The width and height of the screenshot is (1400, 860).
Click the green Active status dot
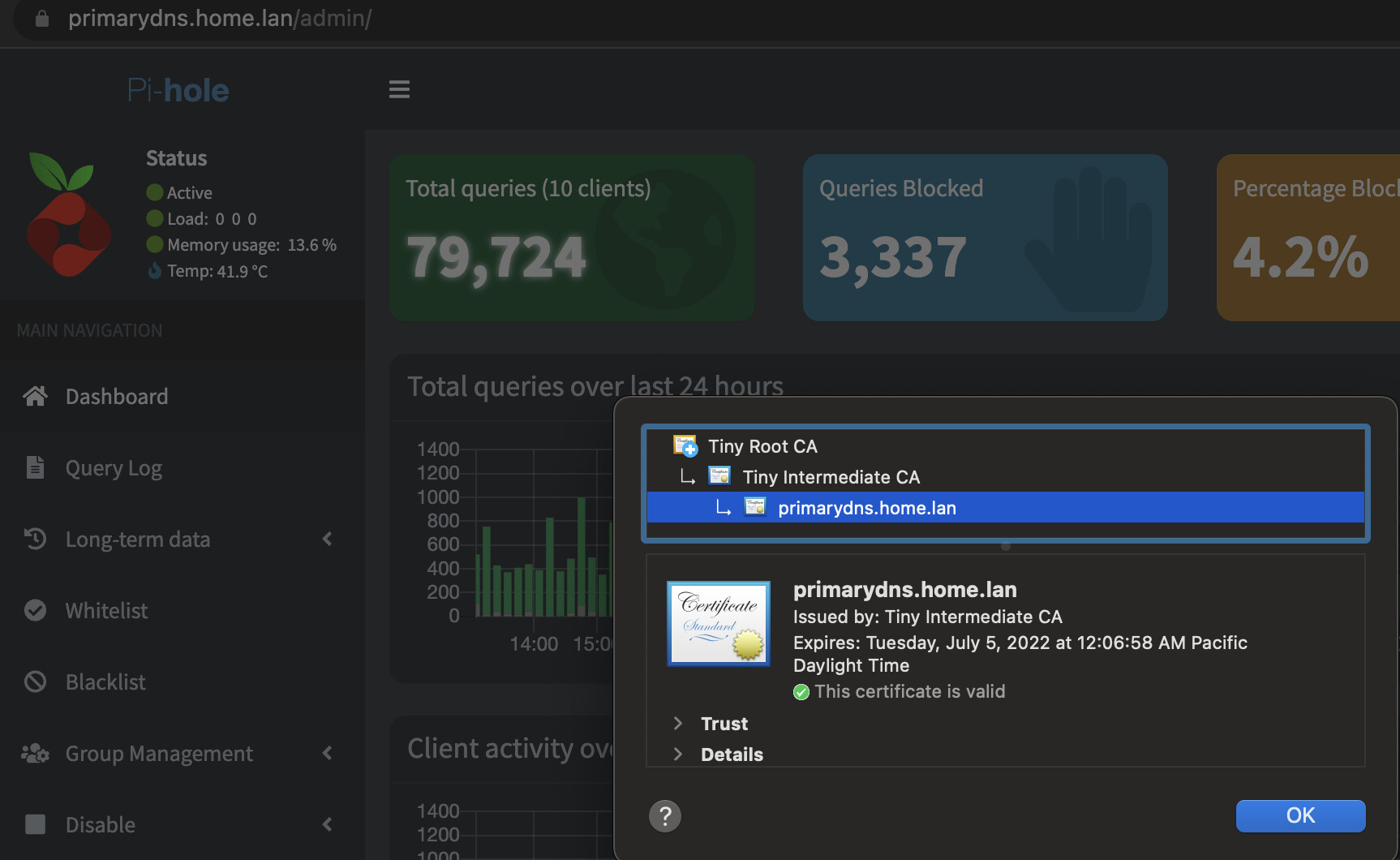click(155, 192)
